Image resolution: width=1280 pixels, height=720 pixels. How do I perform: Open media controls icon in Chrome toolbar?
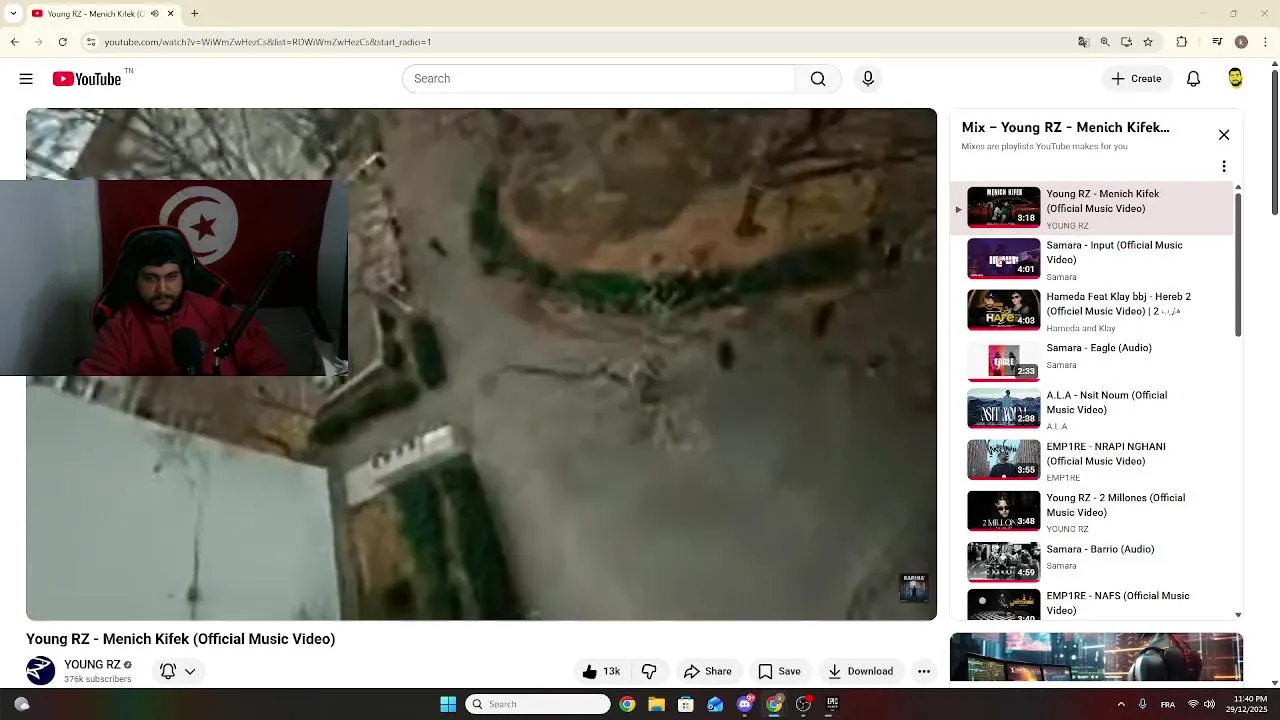[x=1217, y=42]
